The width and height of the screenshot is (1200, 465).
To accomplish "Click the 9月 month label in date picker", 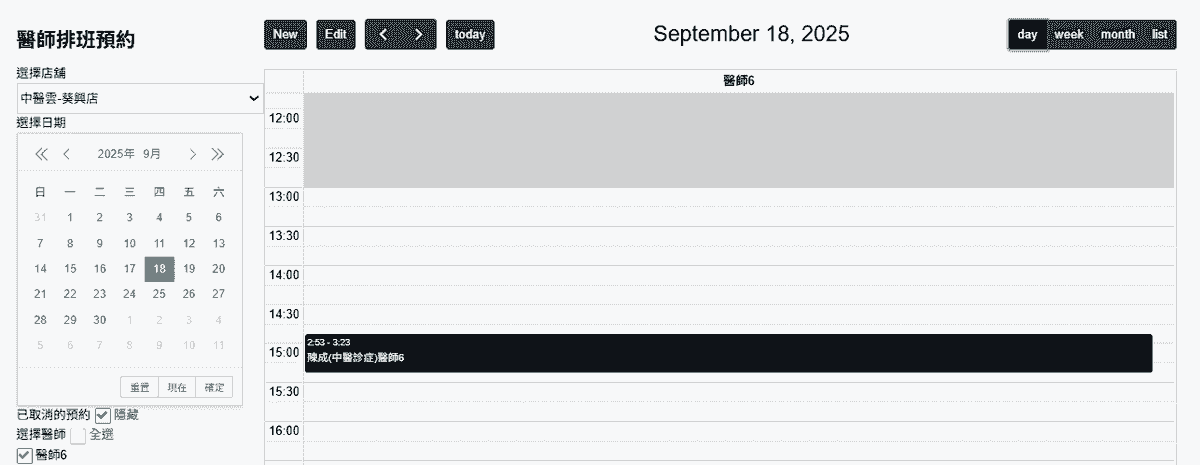I will coord(152,154).
